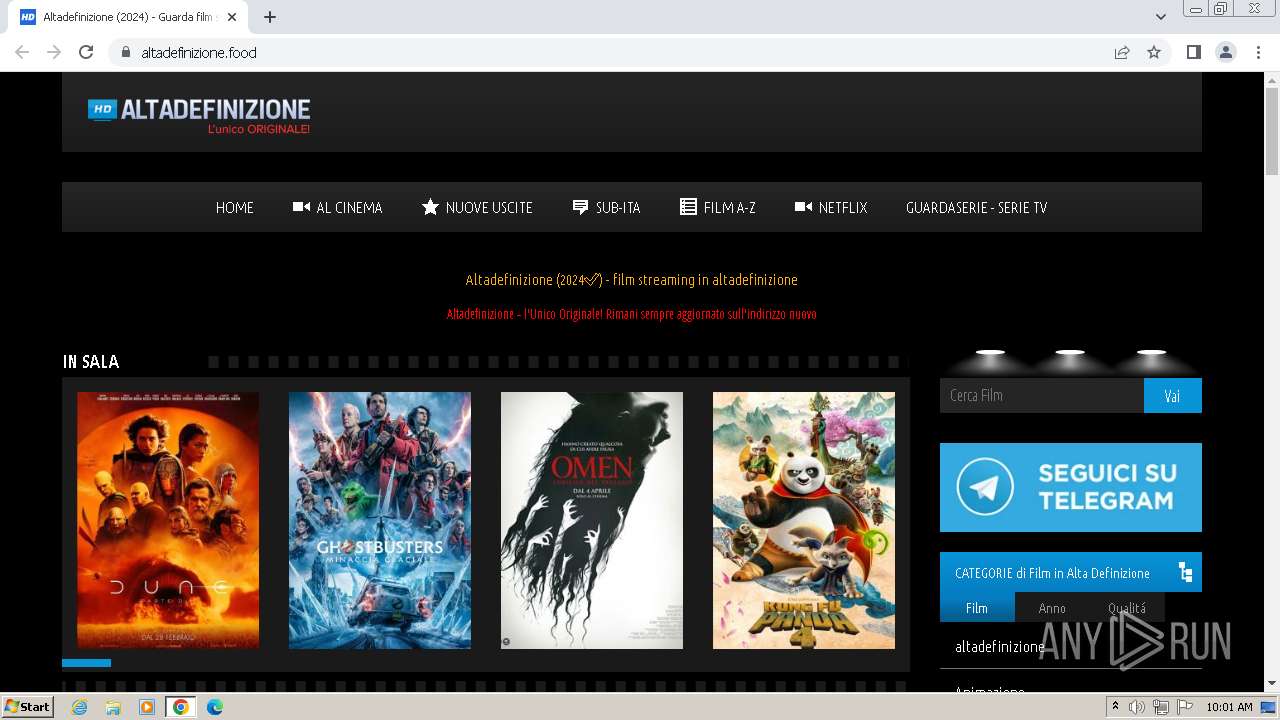Click the category tree icon in CATEGORIE header
The width and height of the screenshot is (1280, 720).
point(1185,573)
